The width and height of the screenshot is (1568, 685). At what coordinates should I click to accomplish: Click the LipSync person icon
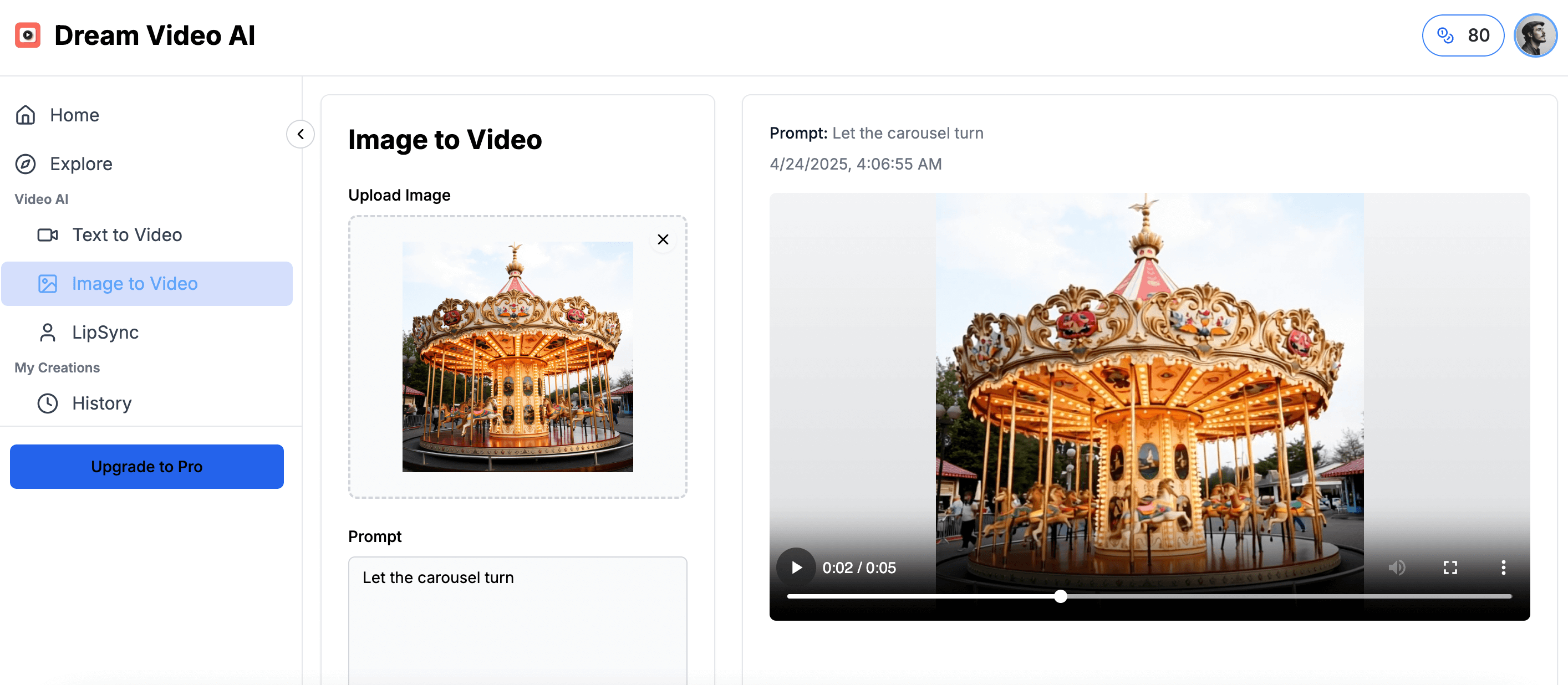point(48,332)
